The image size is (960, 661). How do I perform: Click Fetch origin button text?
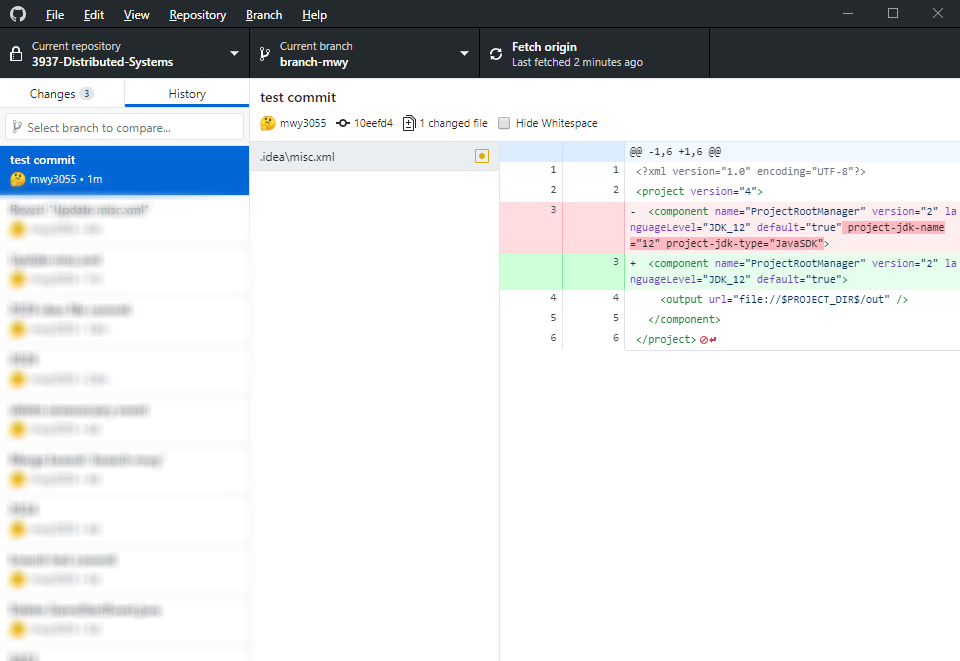(544, 47)
